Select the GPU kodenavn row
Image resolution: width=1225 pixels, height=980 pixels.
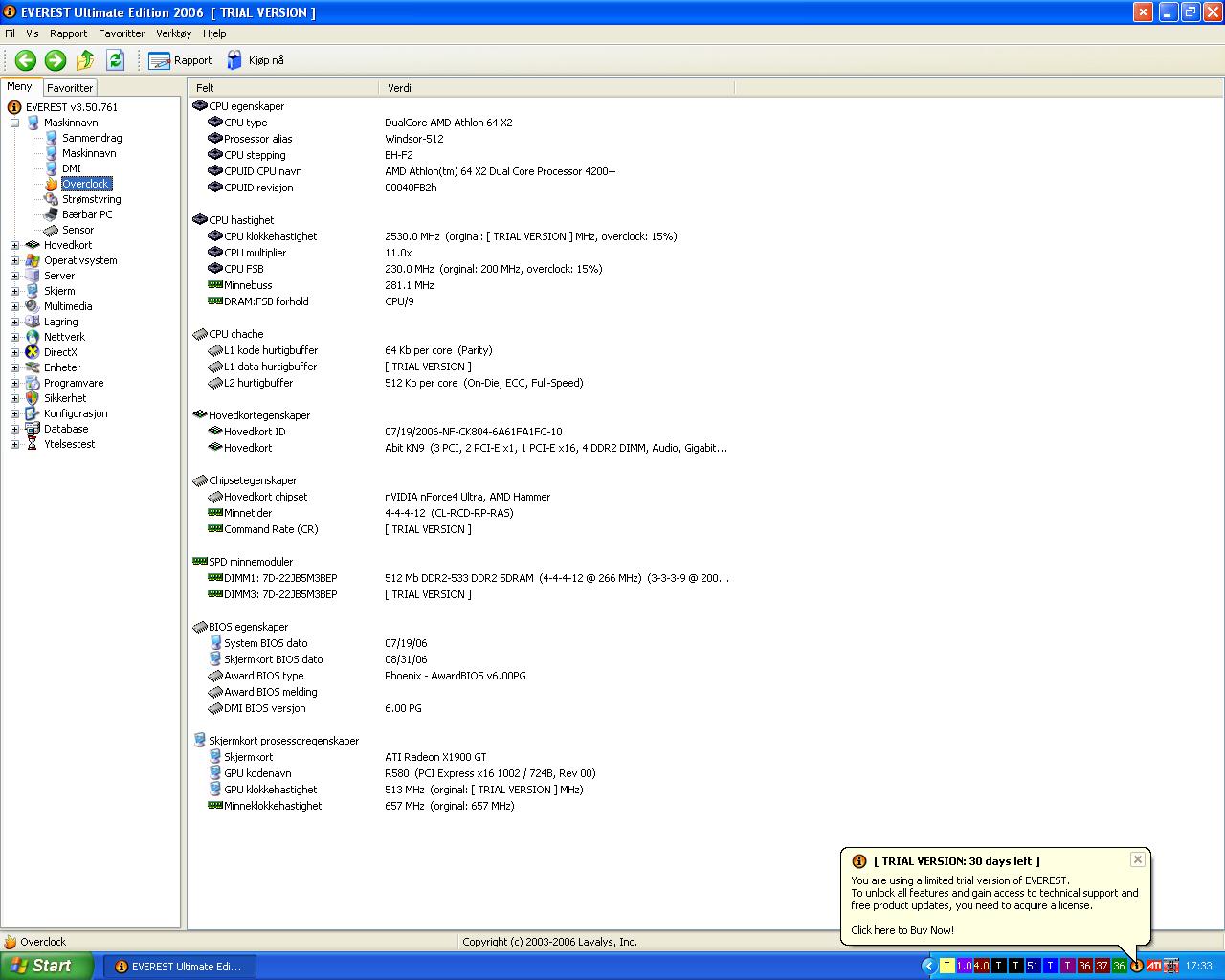pos(461,773)
